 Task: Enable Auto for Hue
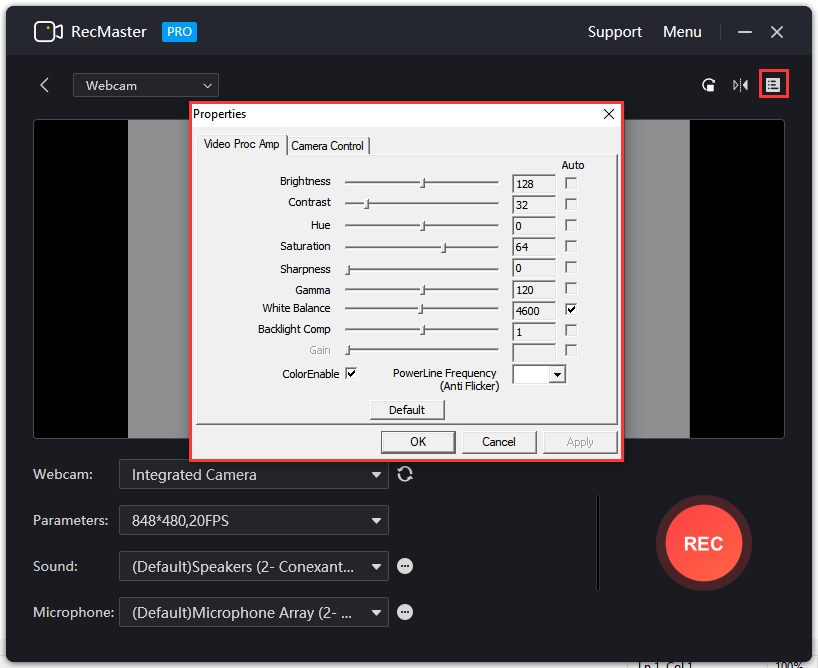point(571,225)
